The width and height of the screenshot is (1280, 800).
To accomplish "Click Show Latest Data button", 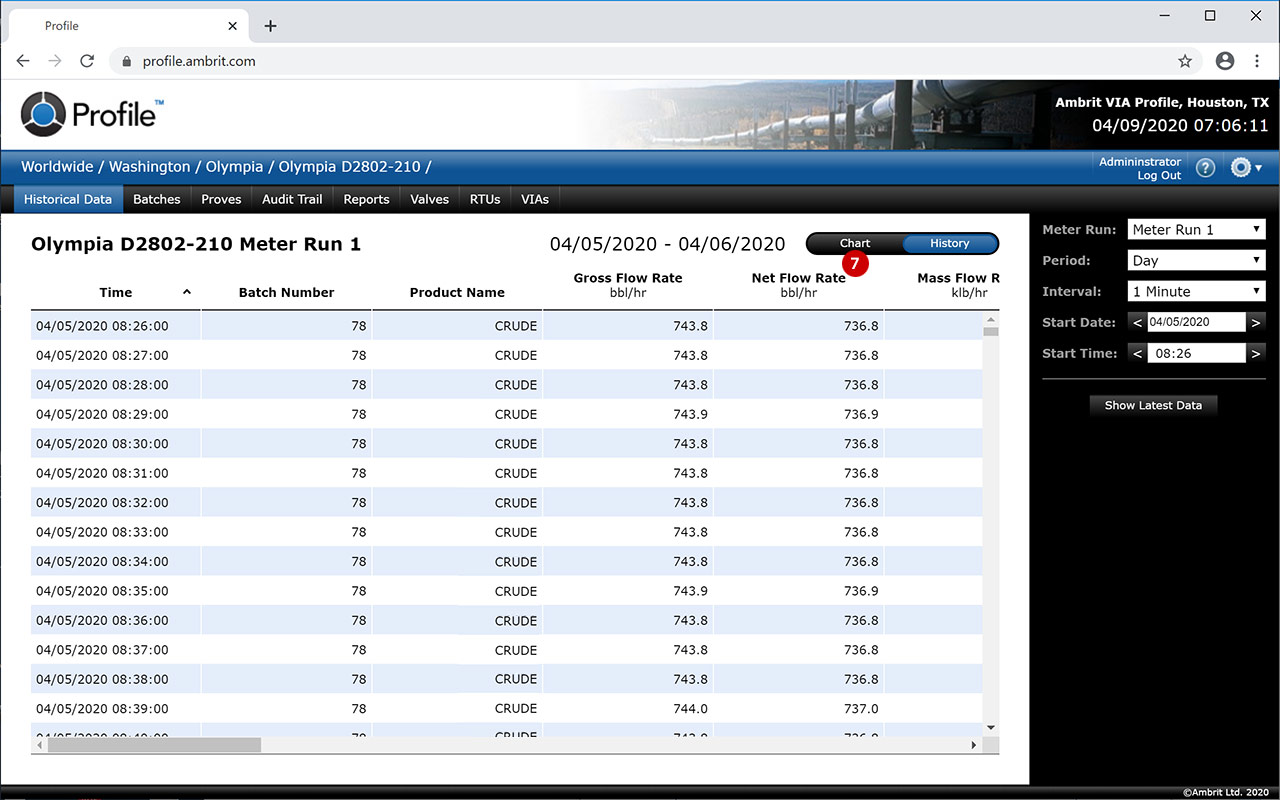I will click(x=1153, y=405).
